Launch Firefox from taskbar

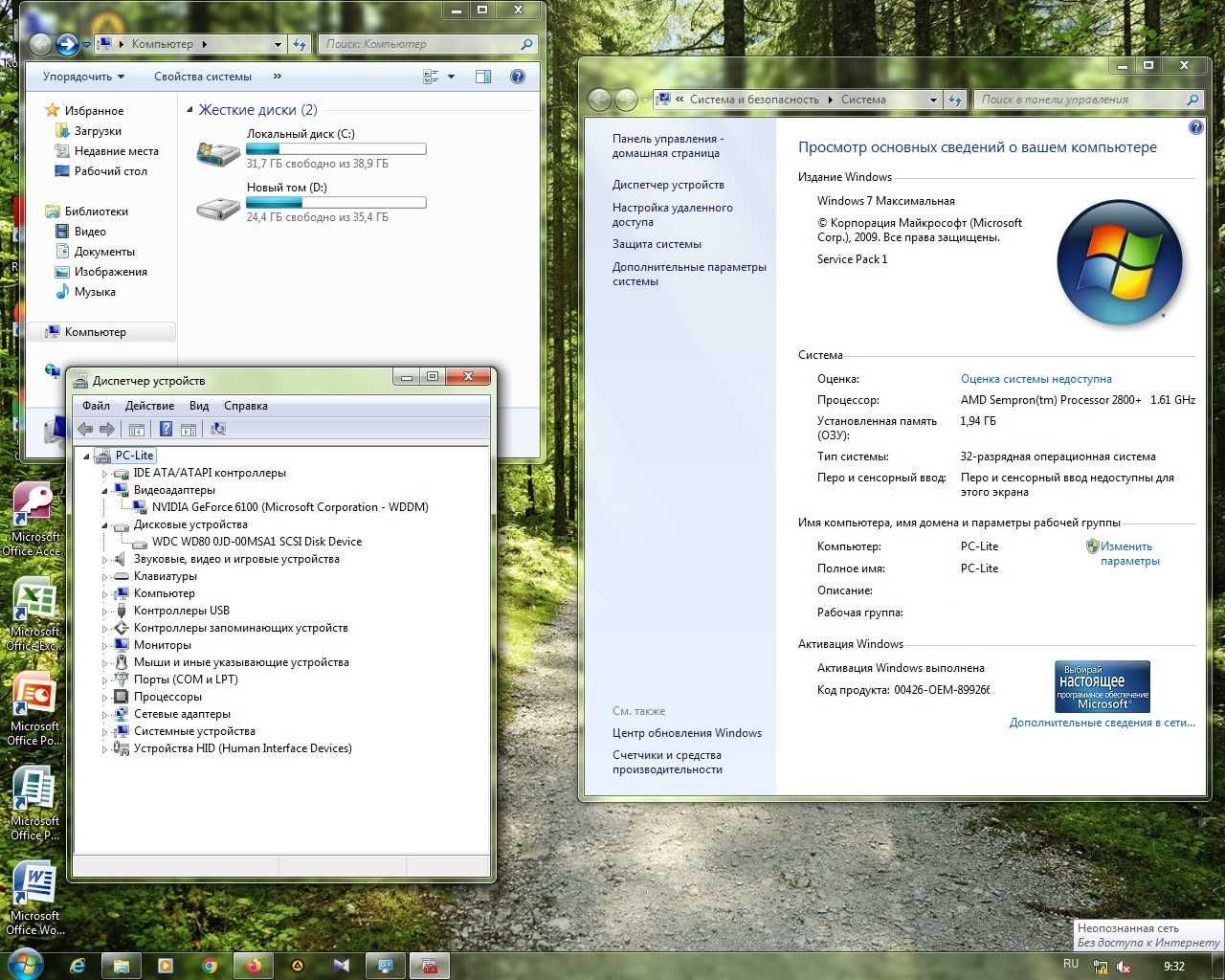pyautogui.click(x=254, y=966)
